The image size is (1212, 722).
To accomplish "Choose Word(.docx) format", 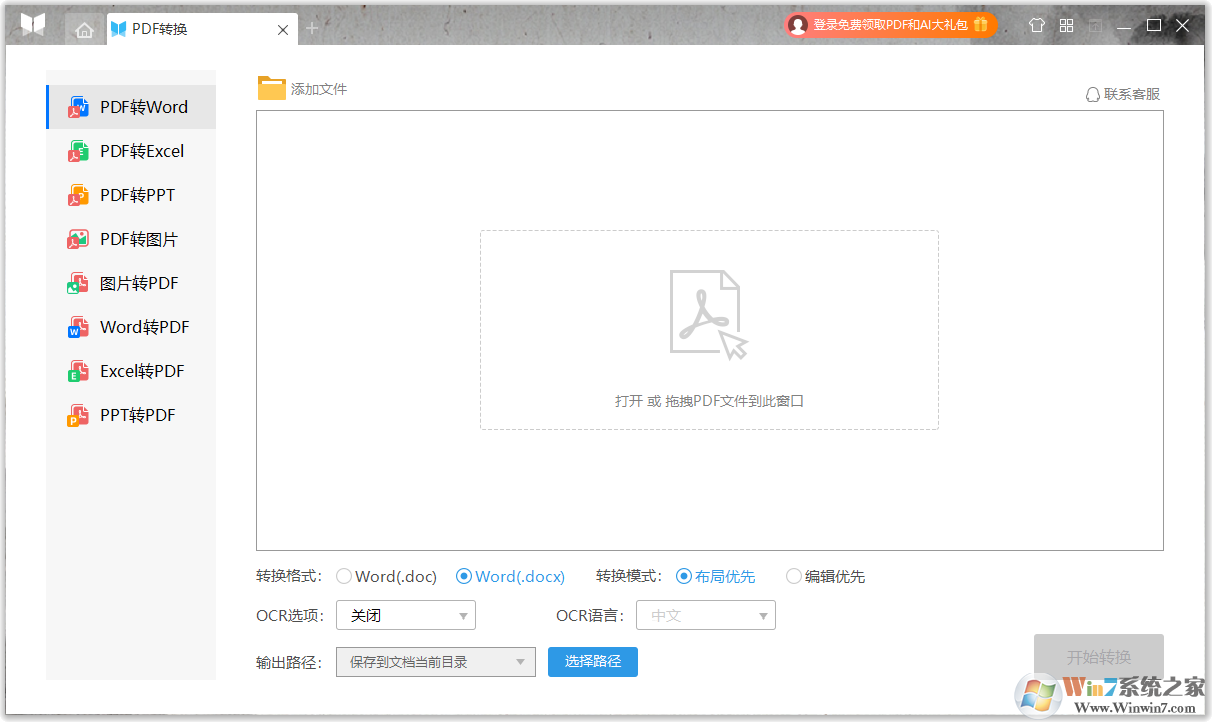I will (x=510, y=576).
